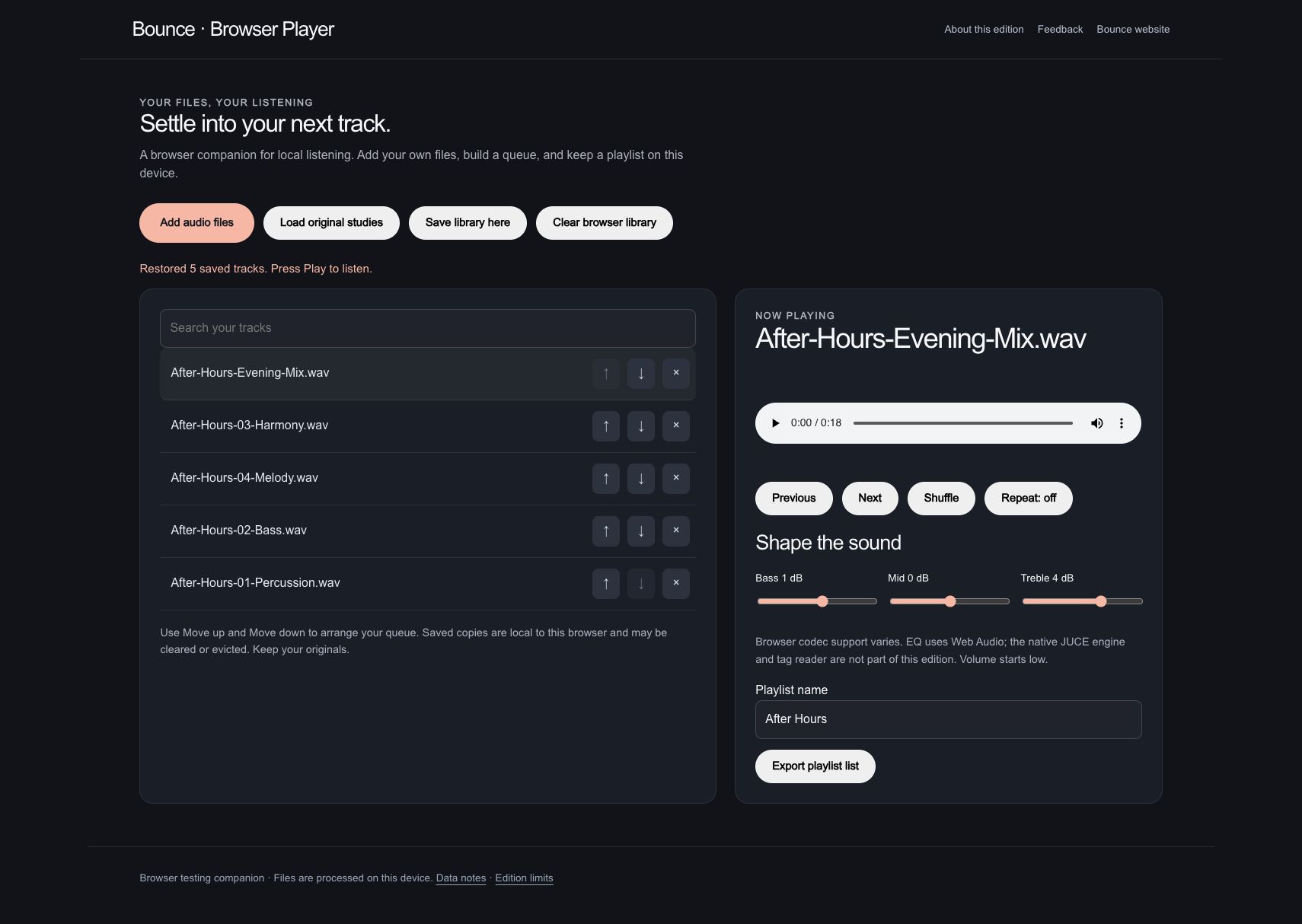Seek within the audio progress bar
Viewport: 1302px width, 924px height.
(x=963, y=423)
